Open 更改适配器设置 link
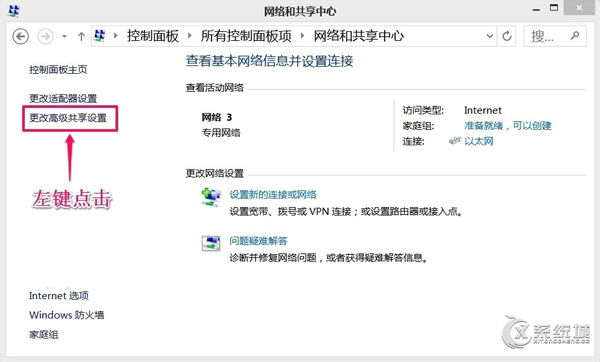 (x=63, y=99)
